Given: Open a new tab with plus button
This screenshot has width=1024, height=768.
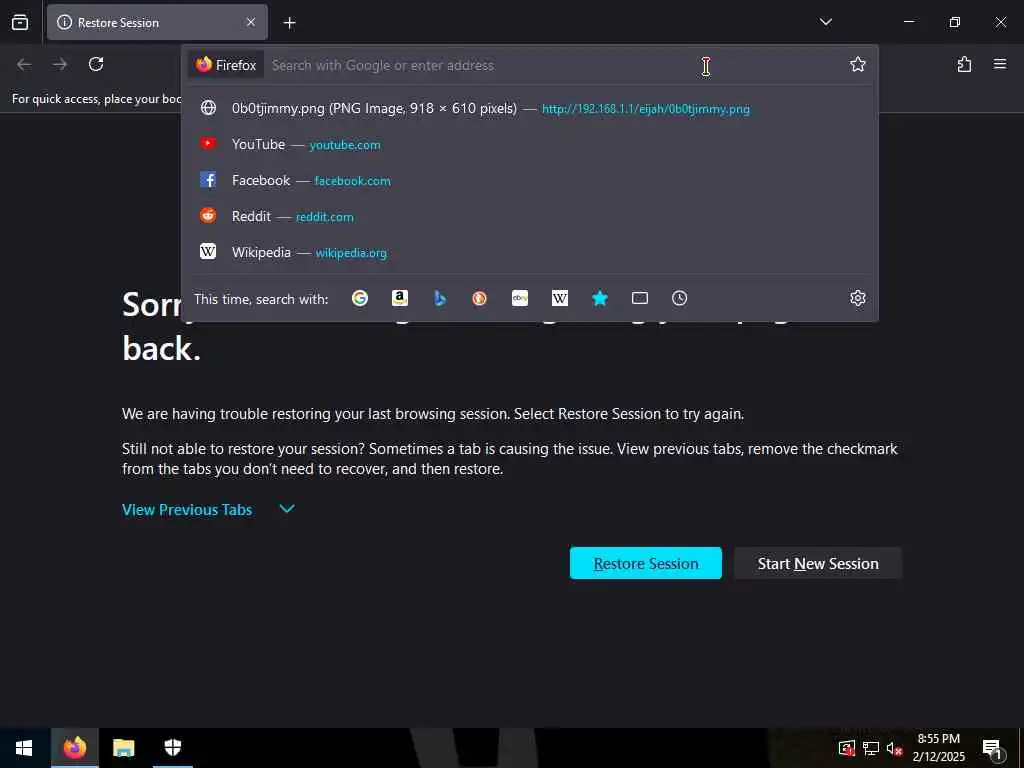Looking at the screenshot, I should point(289,23).
